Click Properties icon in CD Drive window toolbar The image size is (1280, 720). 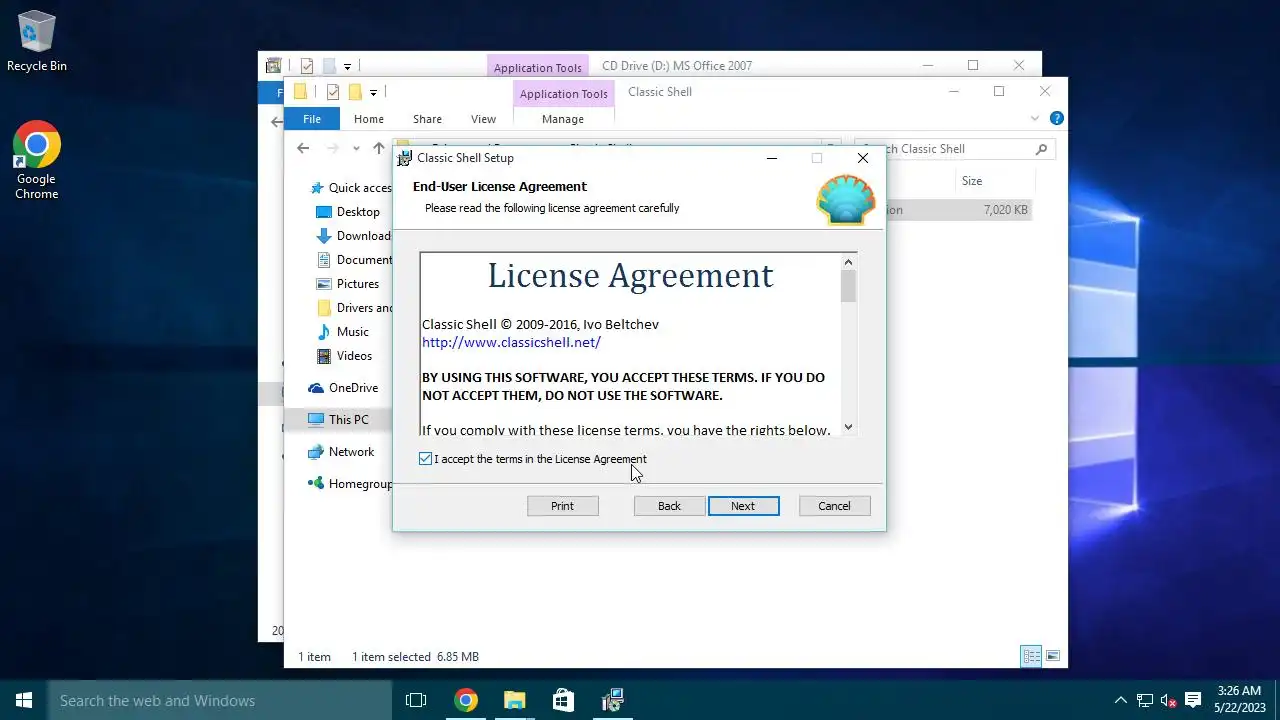click(307, 66)
